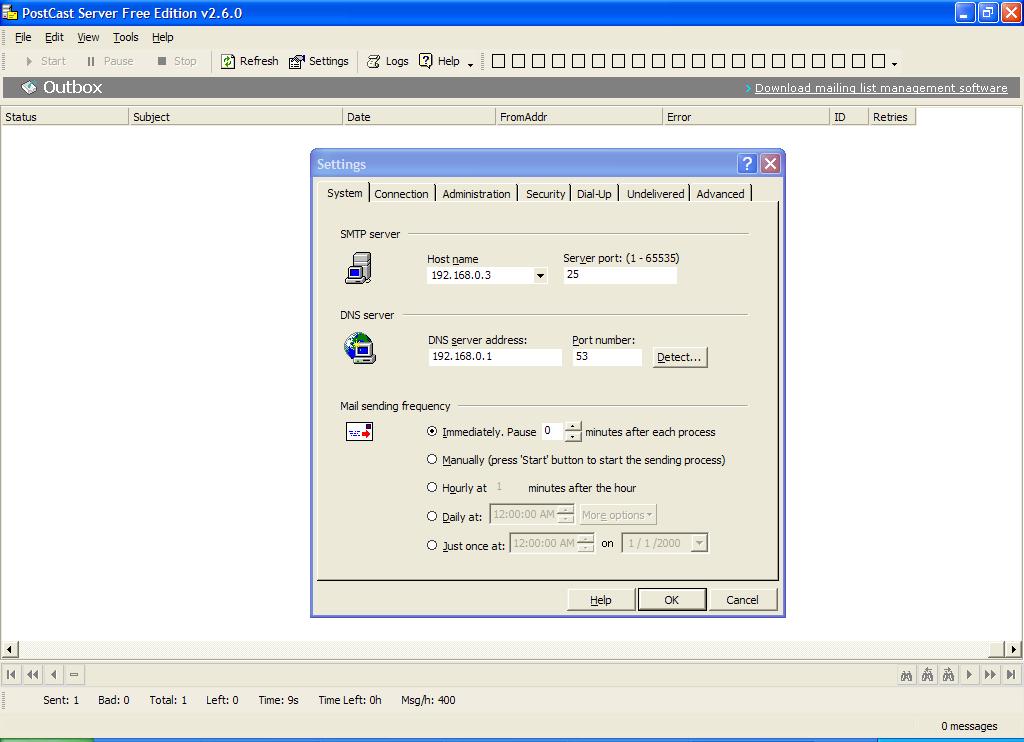The height and width of the screenshot is (742, 1024).
Task: Click the Date column header
Action: [x=419, y=117]
